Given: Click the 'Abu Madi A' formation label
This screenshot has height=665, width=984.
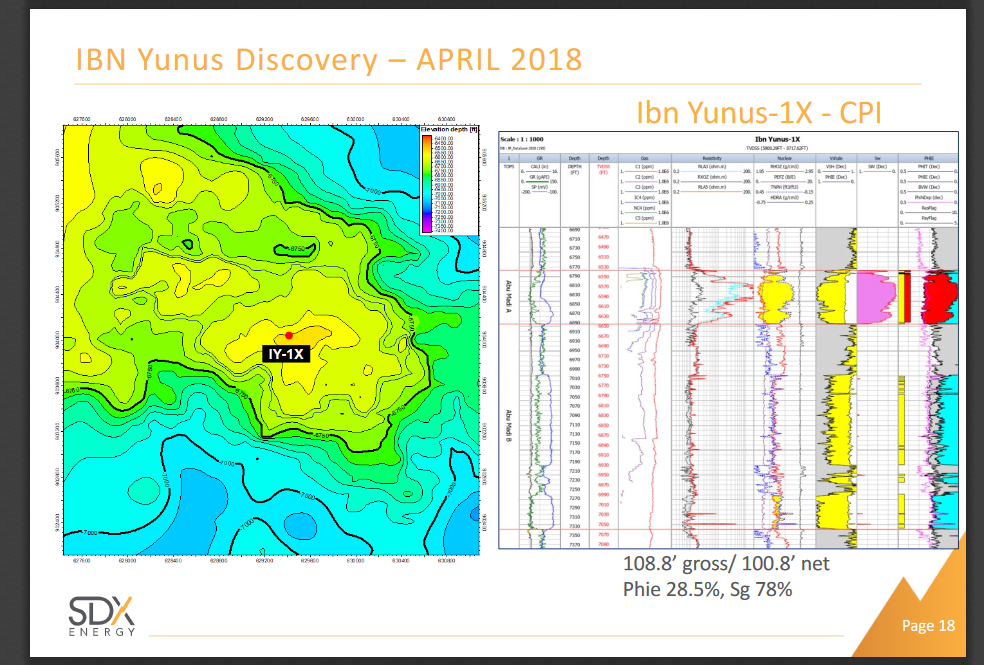Looking at the screenshot, I should pos(508,297).
